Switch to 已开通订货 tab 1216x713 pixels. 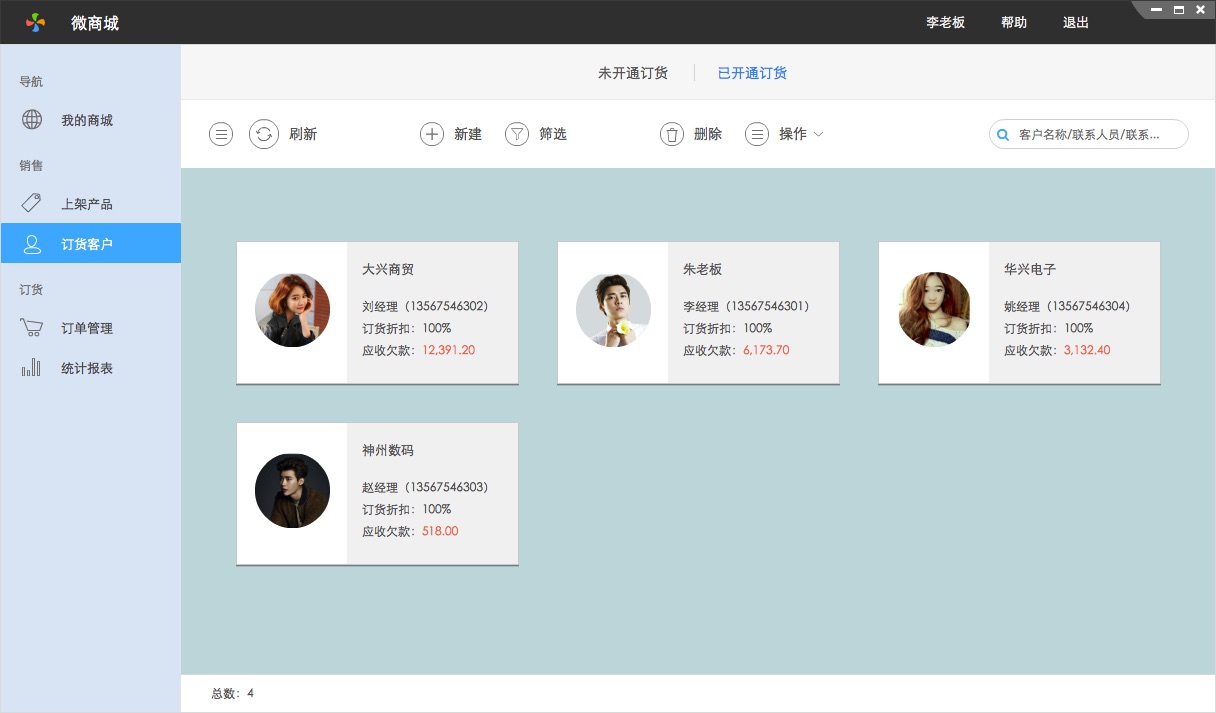coord(752,73)
